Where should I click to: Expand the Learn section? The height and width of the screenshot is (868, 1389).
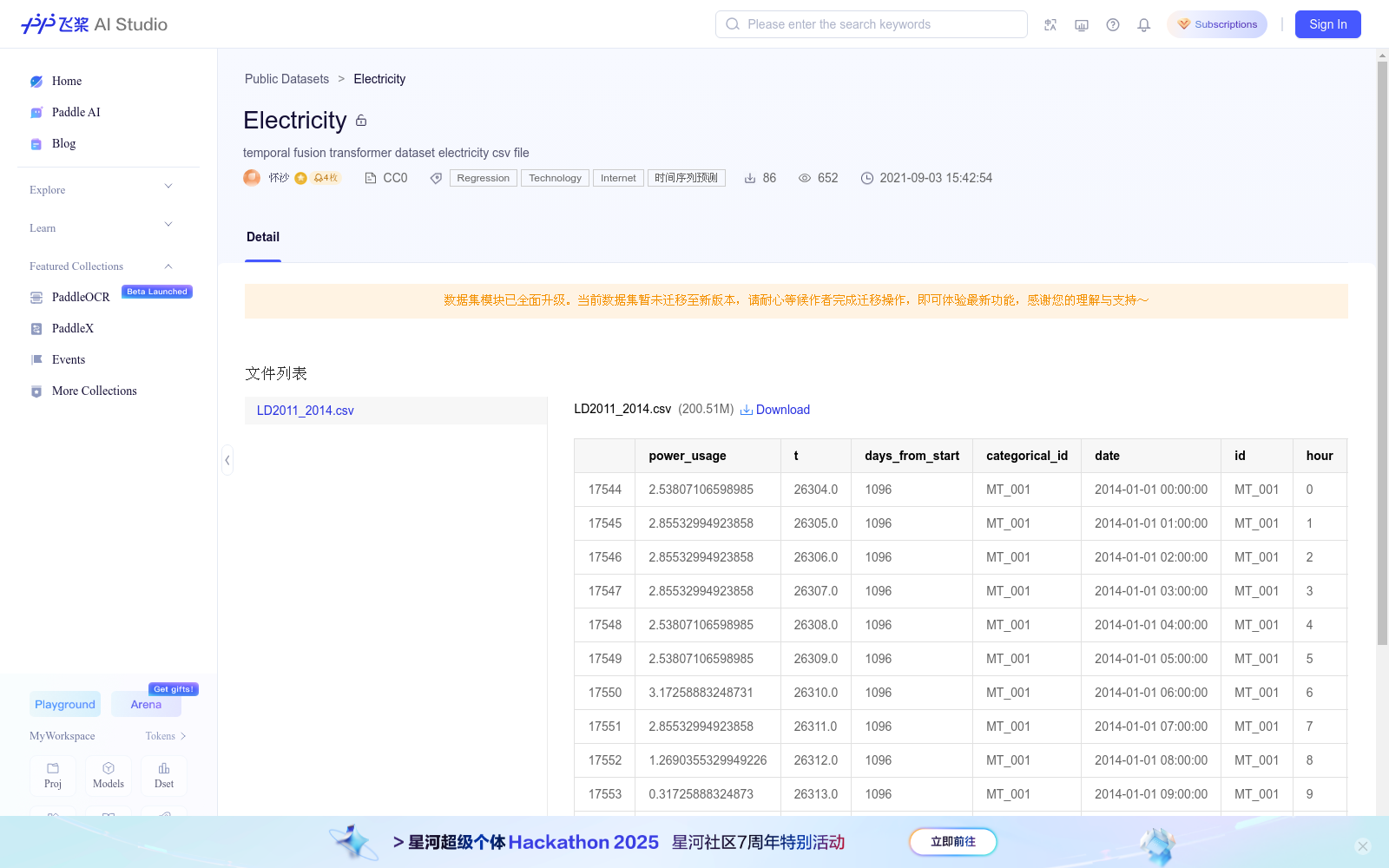point(101,227)
